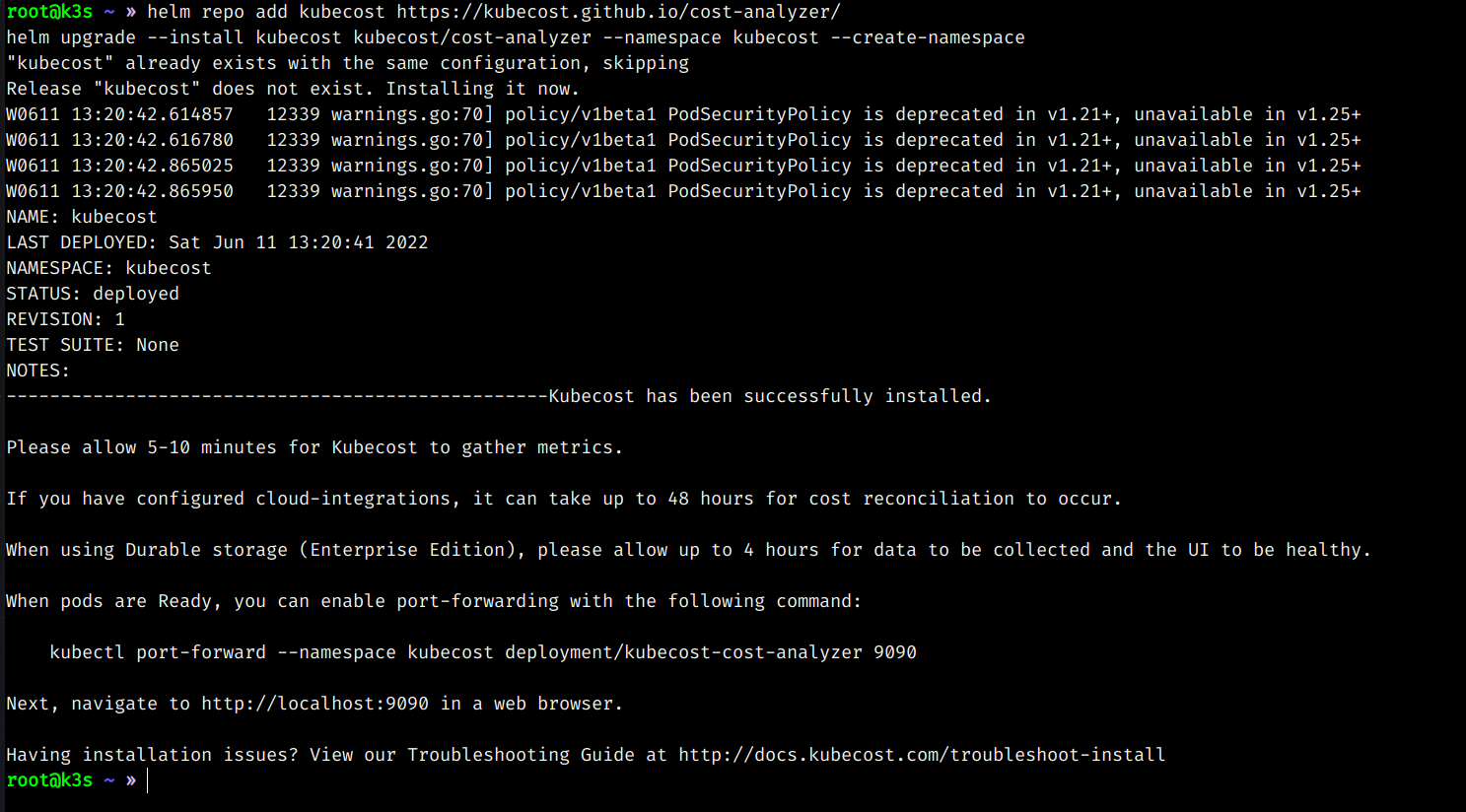Click the 'LAST DEPLOYED' timestamp line
This screenshot has width=1466, height=812.
point(217,242)
